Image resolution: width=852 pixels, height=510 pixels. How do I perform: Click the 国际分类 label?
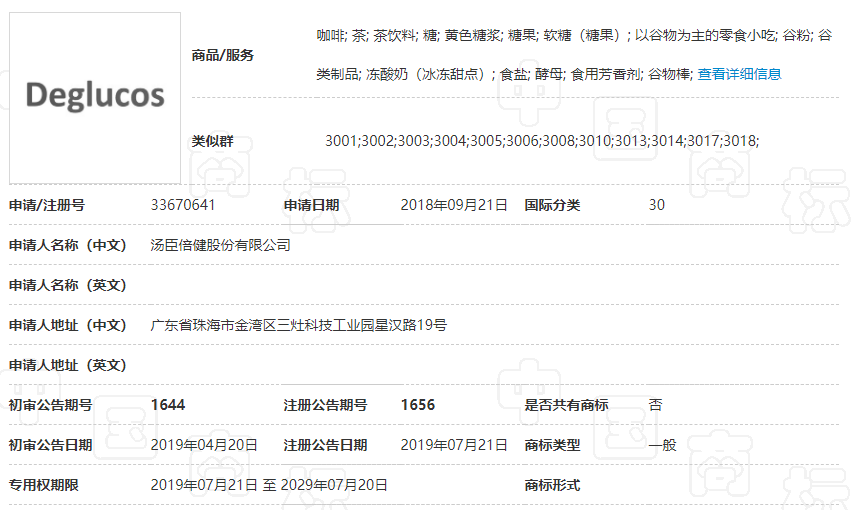552,205
